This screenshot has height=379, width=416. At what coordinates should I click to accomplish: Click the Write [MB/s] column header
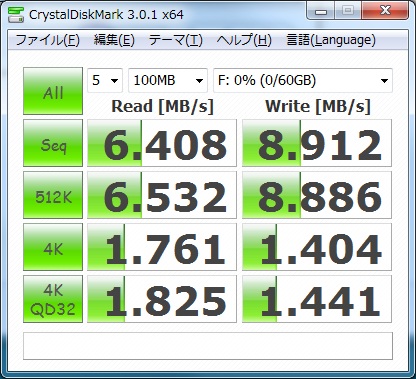318,107
